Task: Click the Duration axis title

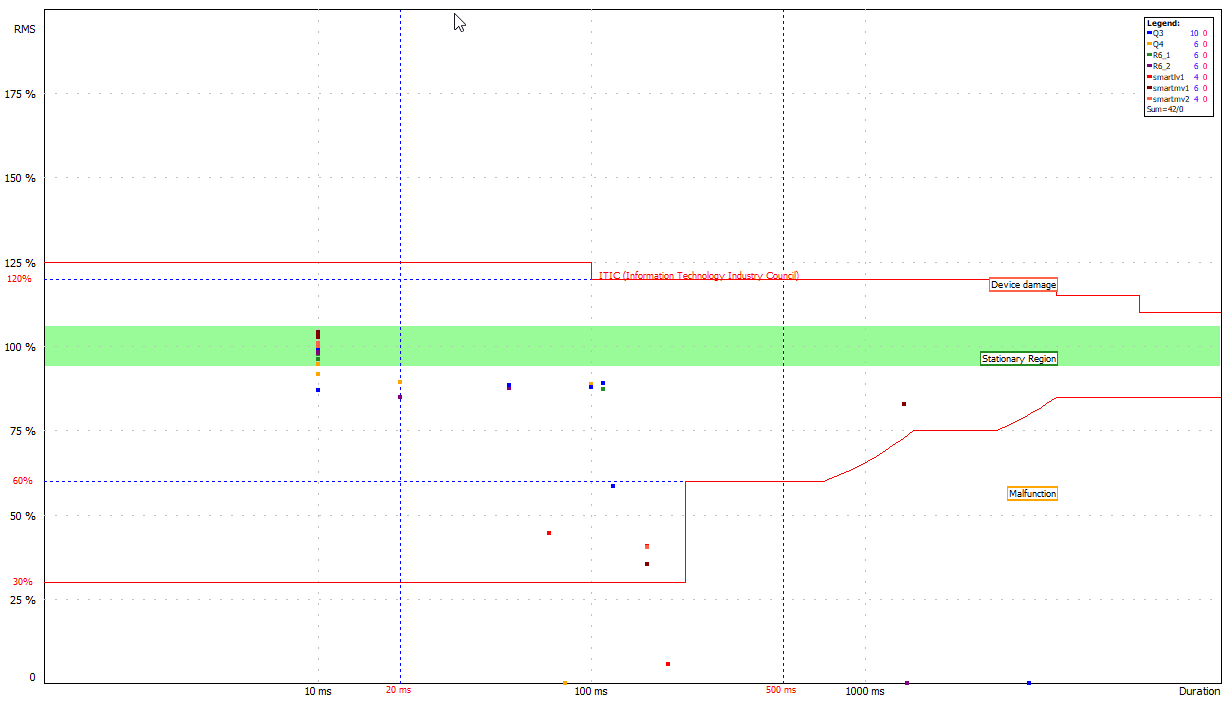Action: (1200, 691)
